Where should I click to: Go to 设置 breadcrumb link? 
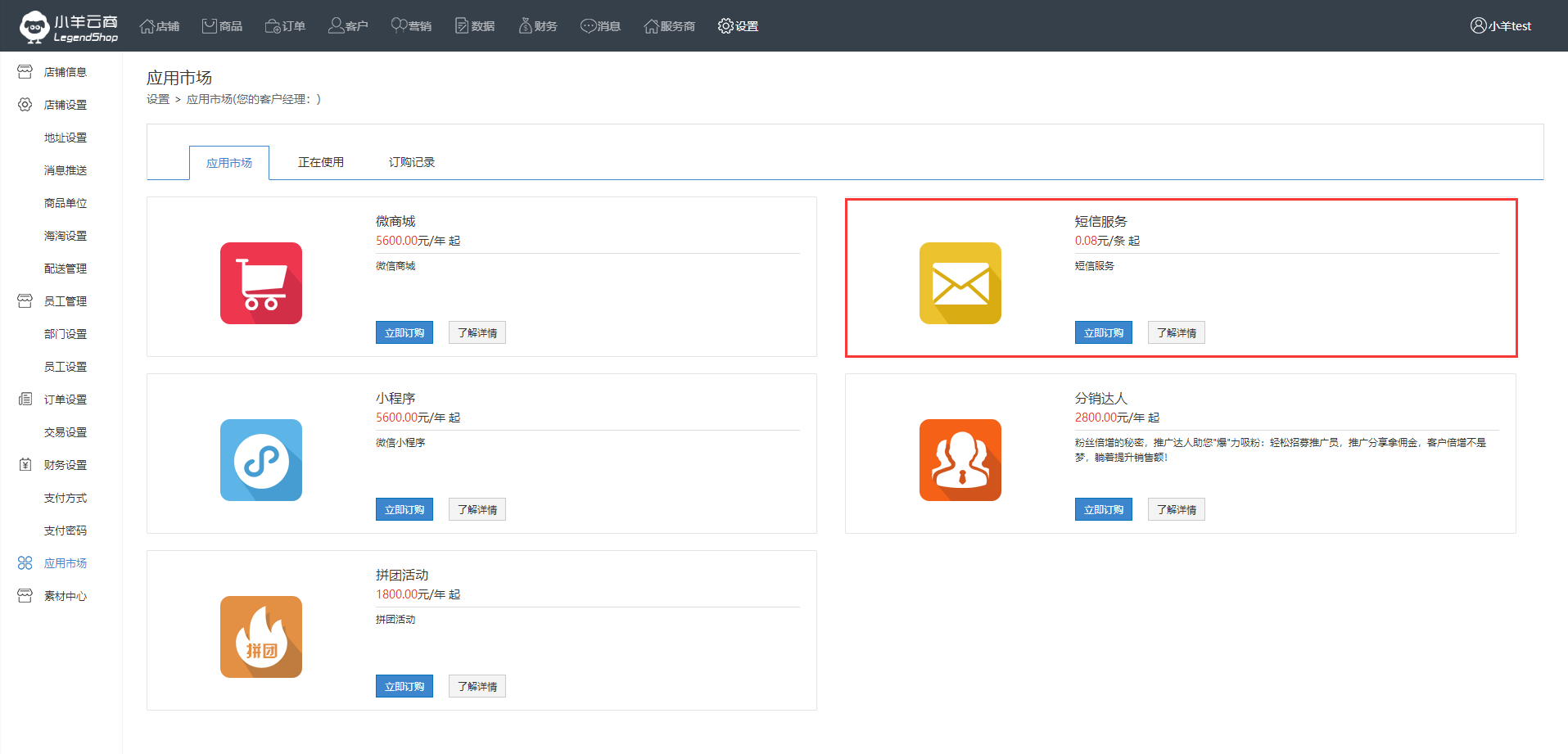pos(157,99)
